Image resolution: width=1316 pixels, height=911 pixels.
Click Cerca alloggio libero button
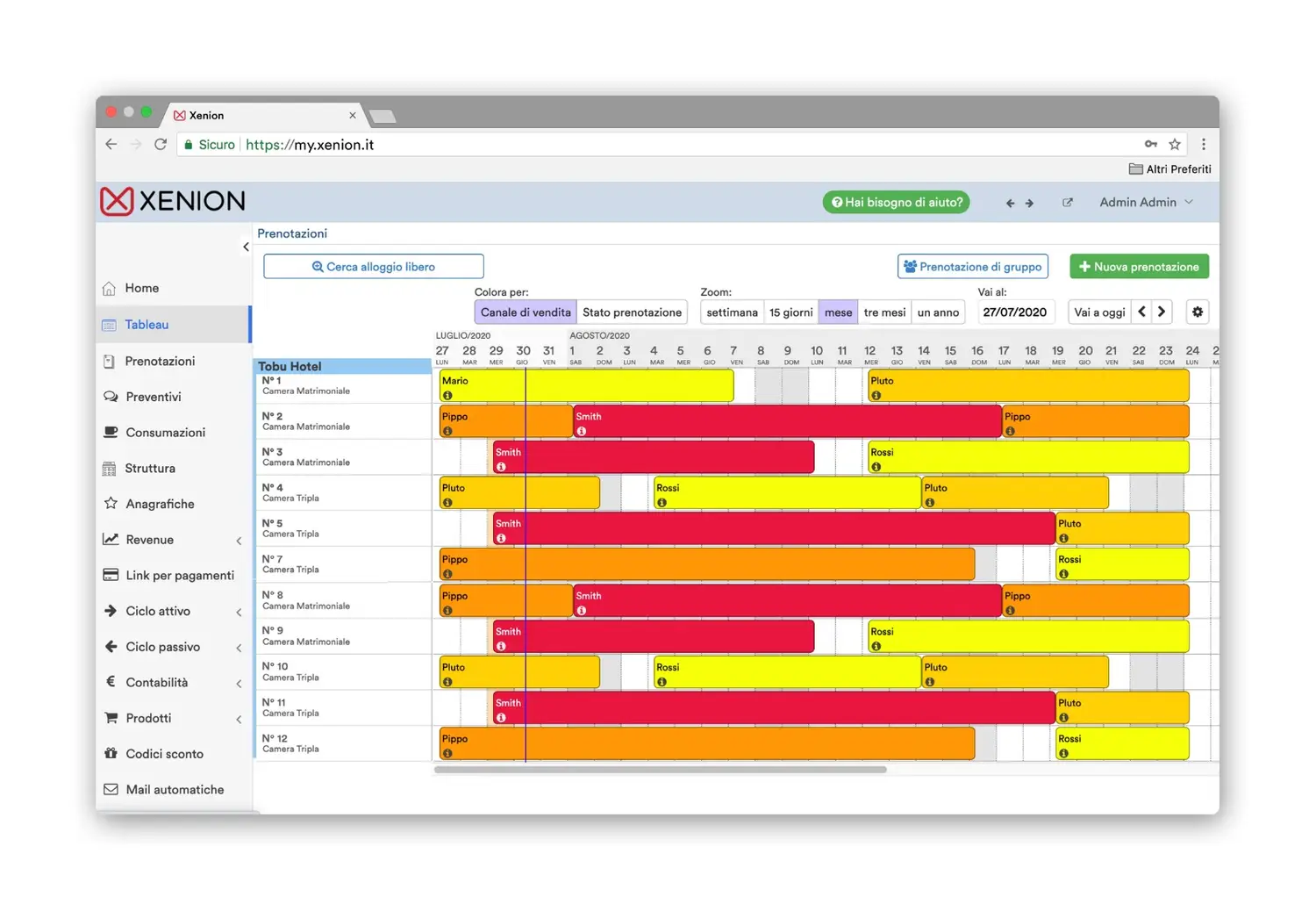(x=374, y=267)
